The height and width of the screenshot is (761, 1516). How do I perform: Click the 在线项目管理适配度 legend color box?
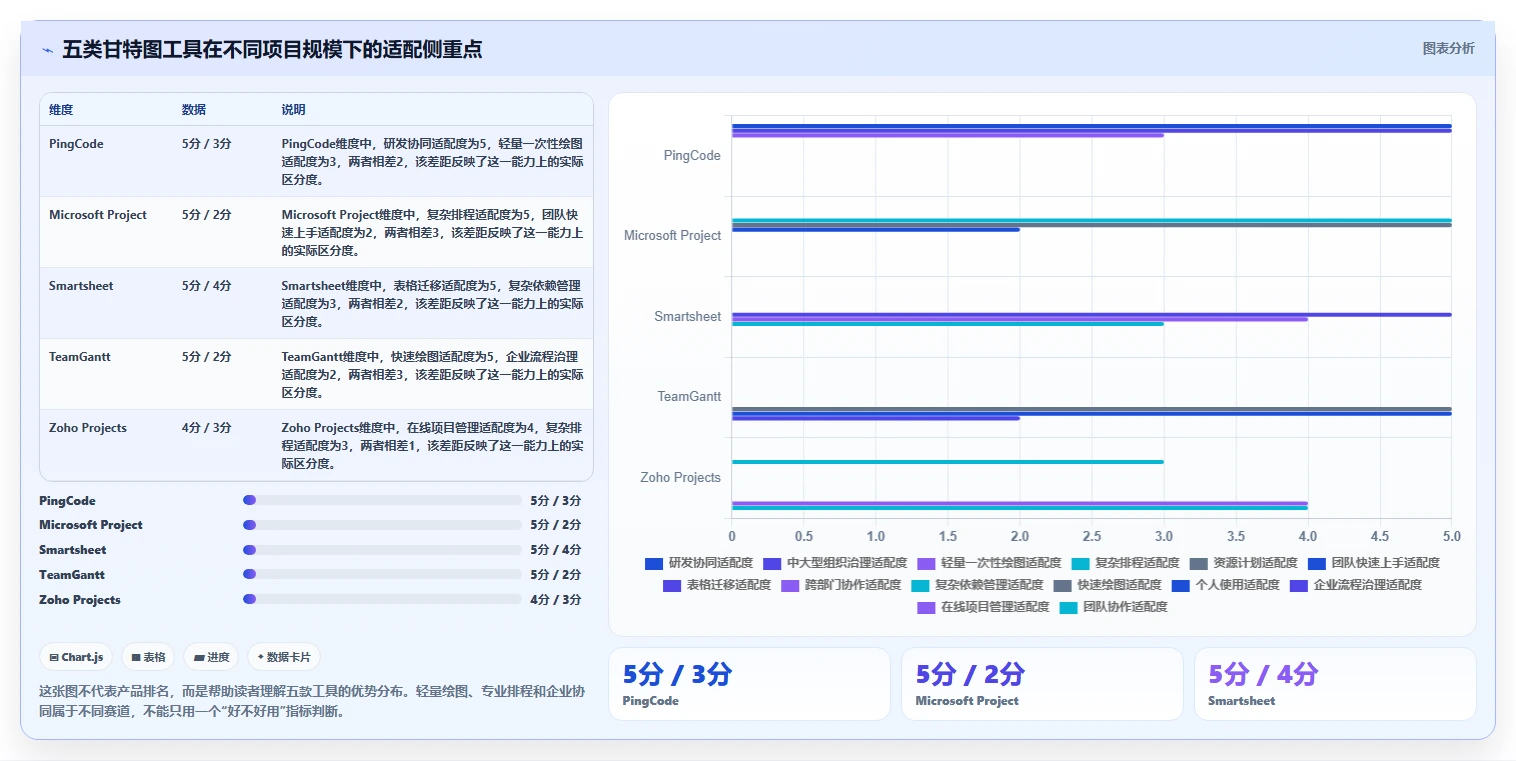tap(926, 607)
